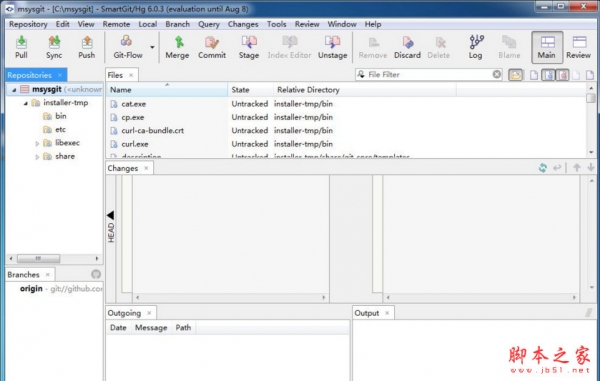
Task: Clear the File Filter field
Action: click(496, 74)
